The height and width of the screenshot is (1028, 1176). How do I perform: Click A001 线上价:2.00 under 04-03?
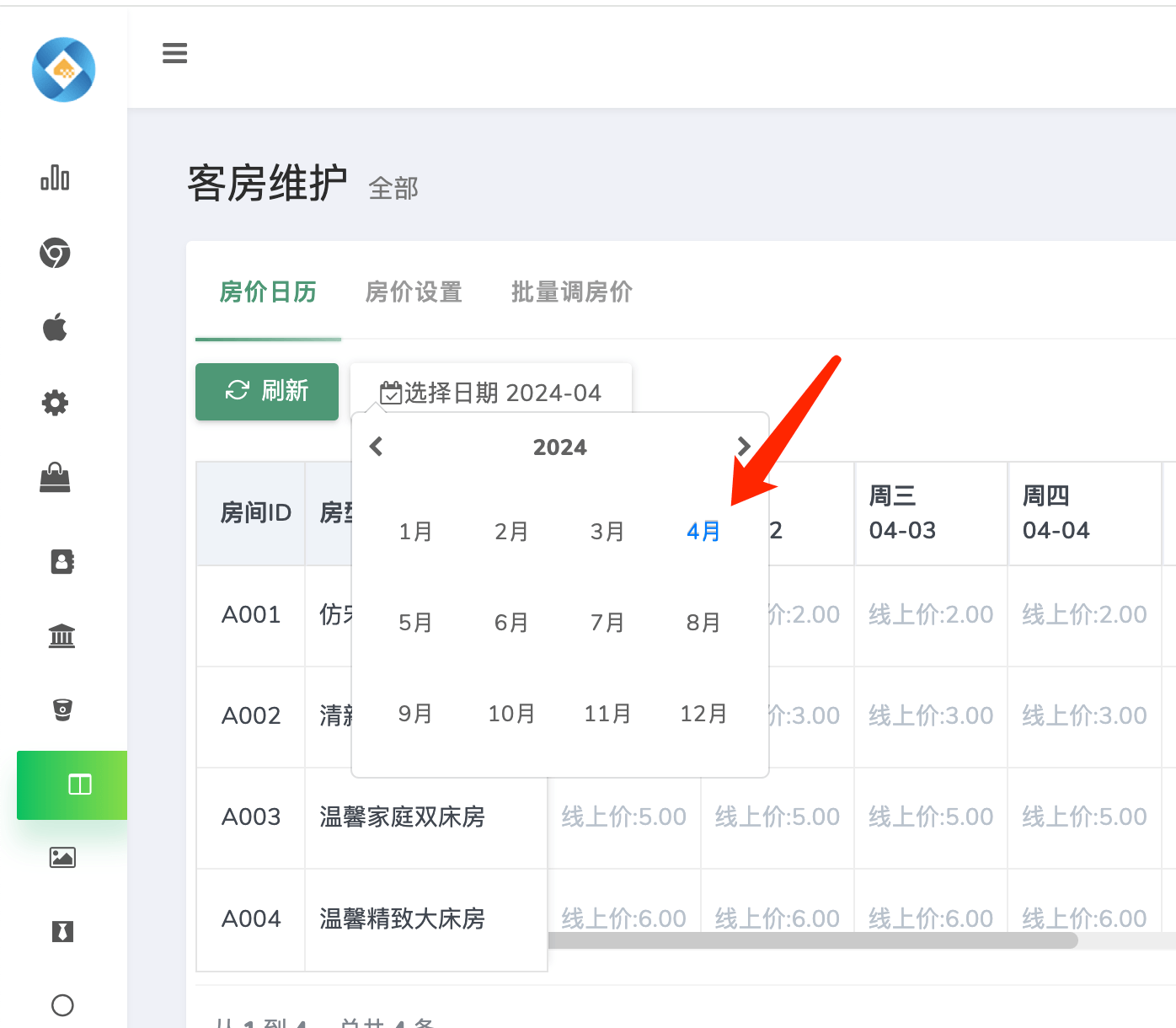point(931,615)
